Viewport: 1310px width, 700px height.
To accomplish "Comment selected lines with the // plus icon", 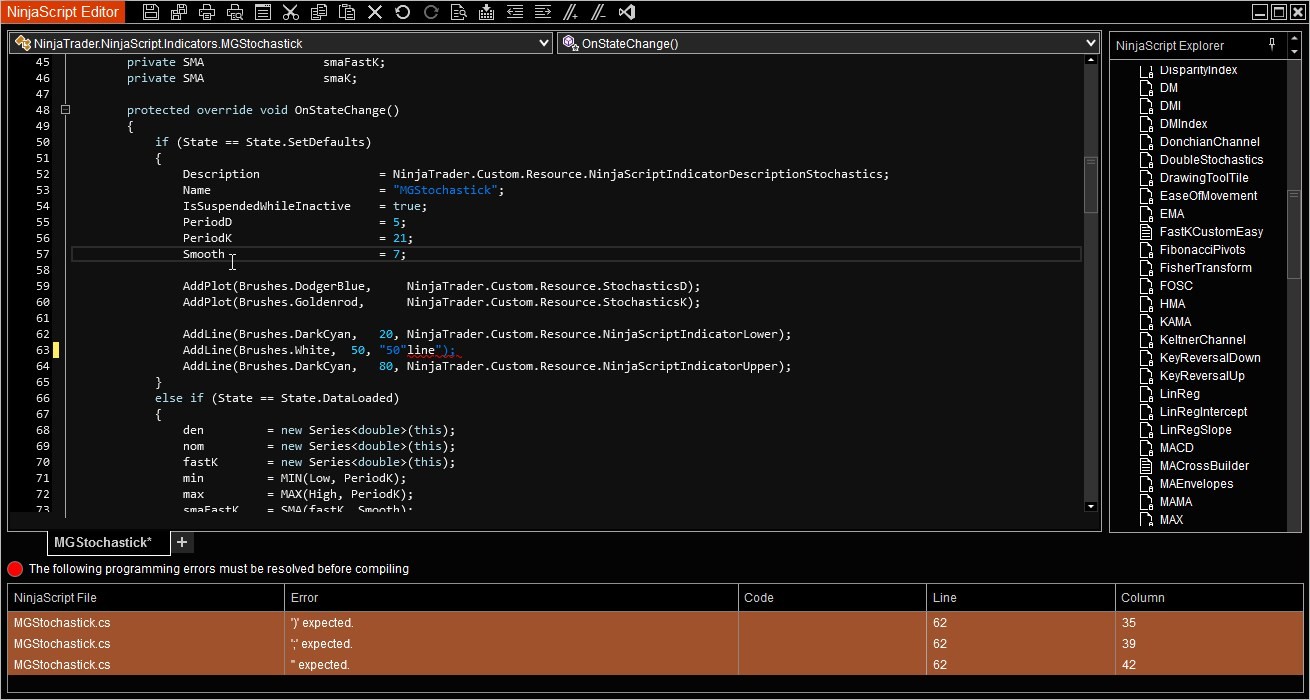I will click(x=571, y=13).
